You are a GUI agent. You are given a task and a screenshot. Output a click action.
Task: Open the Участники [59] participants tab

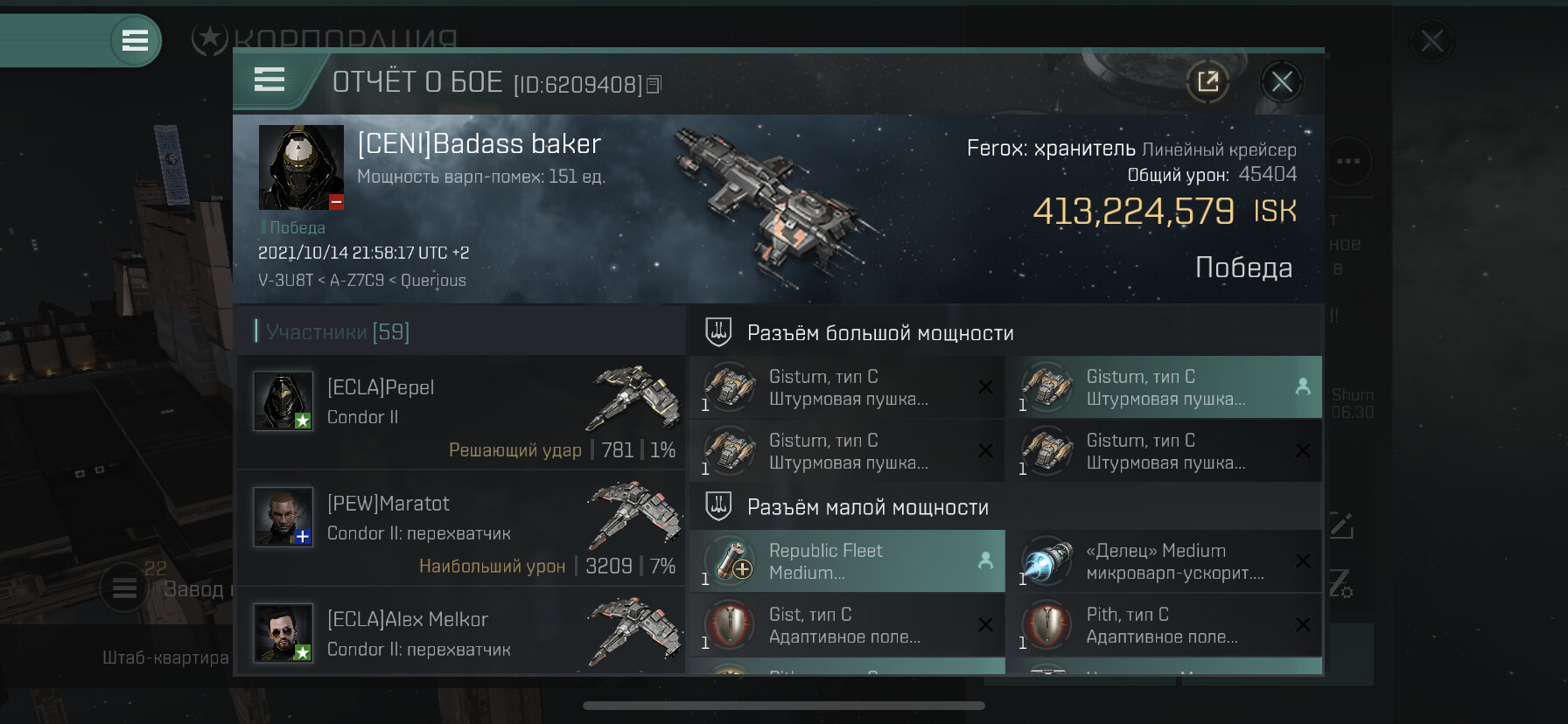333,331
